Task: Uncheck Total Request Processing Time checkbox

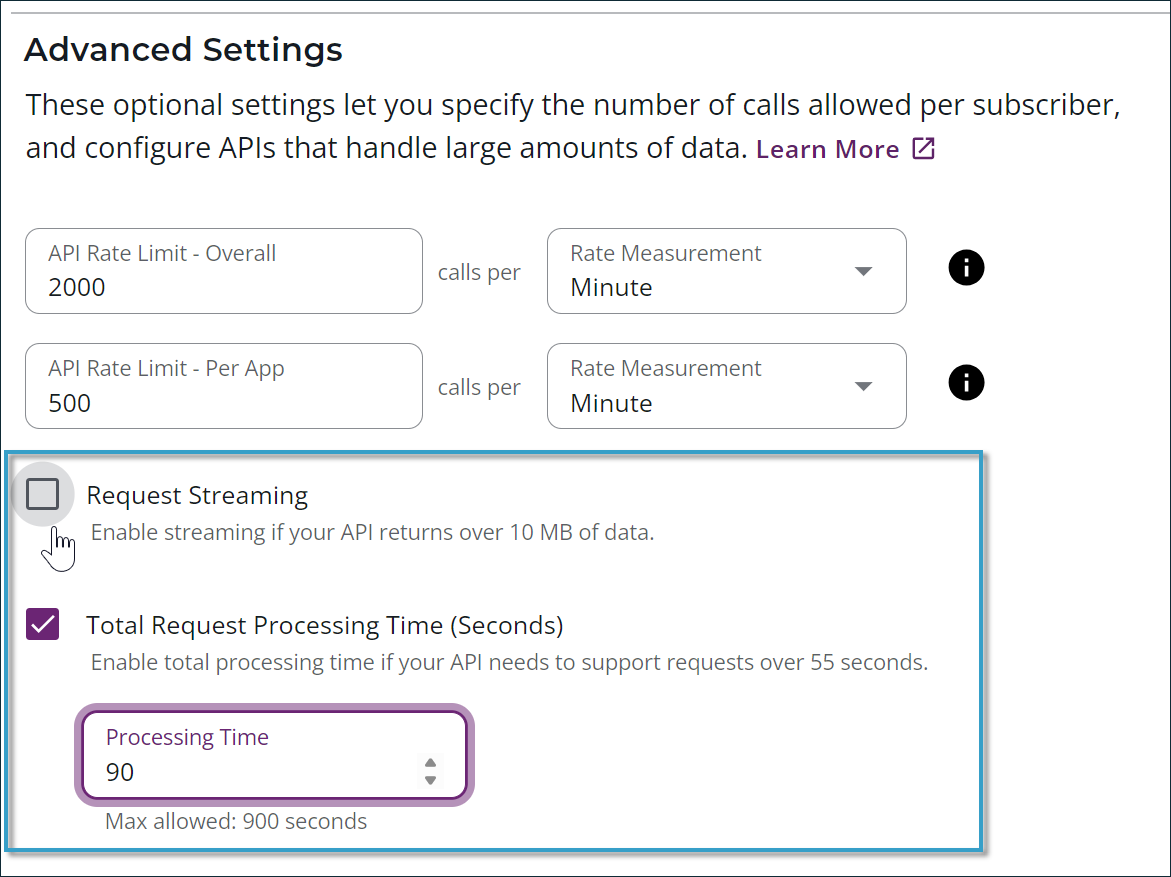Action: [43, 625]
